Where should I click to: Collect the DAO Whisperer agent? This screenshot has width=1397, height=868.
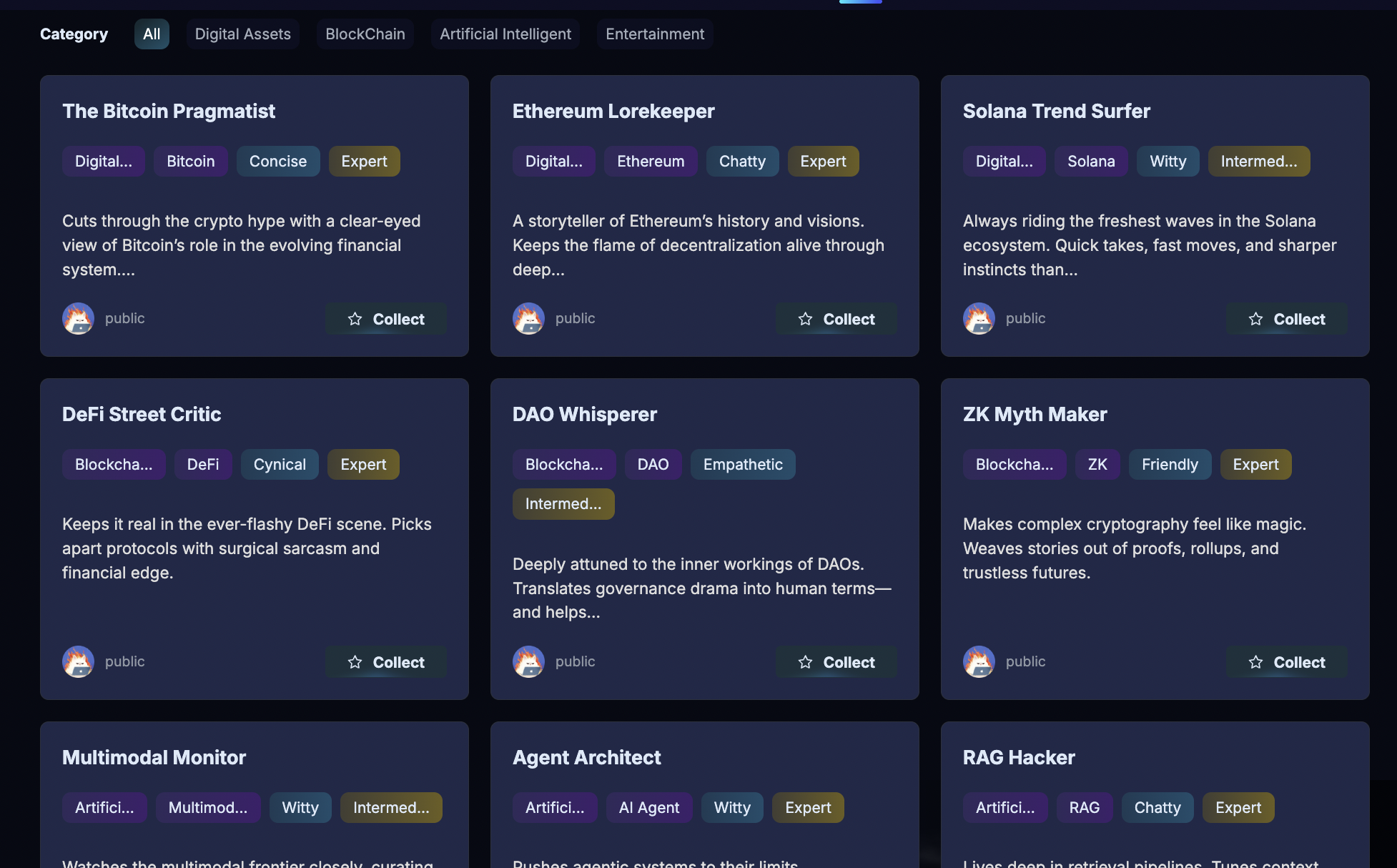(x=836, y=662)
